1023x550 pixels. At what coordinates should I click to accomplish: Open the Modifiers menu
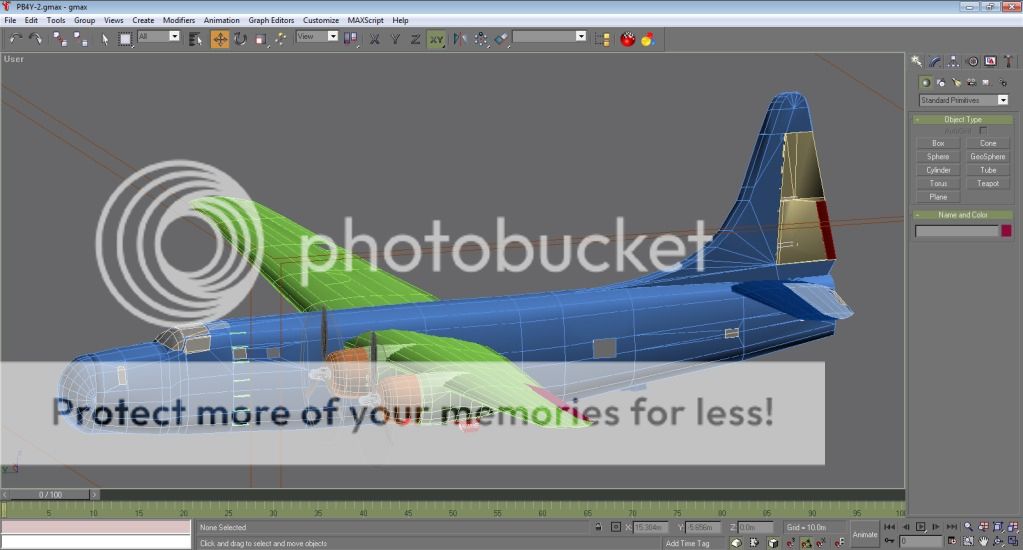pyautogui.click(x=179, y=20)
